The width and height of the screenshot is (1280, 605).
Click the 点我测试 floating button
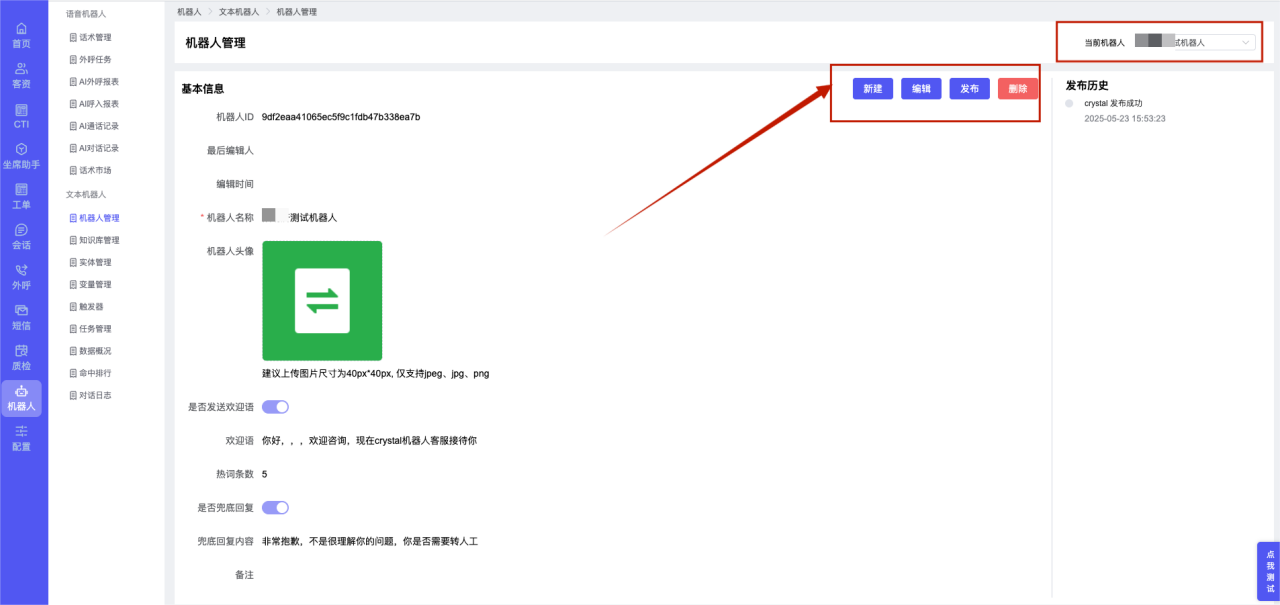(x=1269, y=572)
